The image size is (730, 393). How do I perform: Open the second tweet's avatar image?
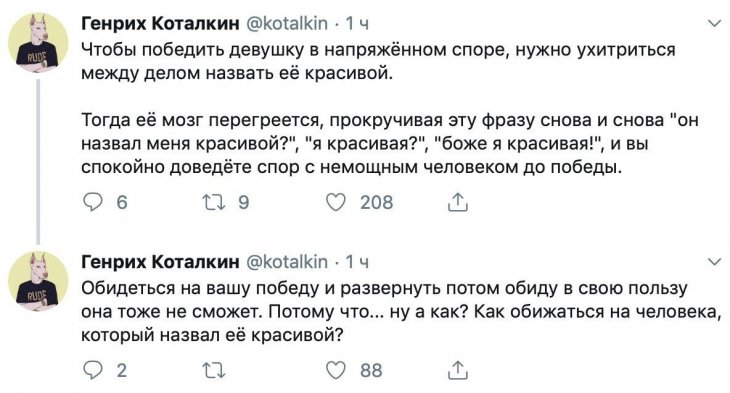tap(38, 282)
